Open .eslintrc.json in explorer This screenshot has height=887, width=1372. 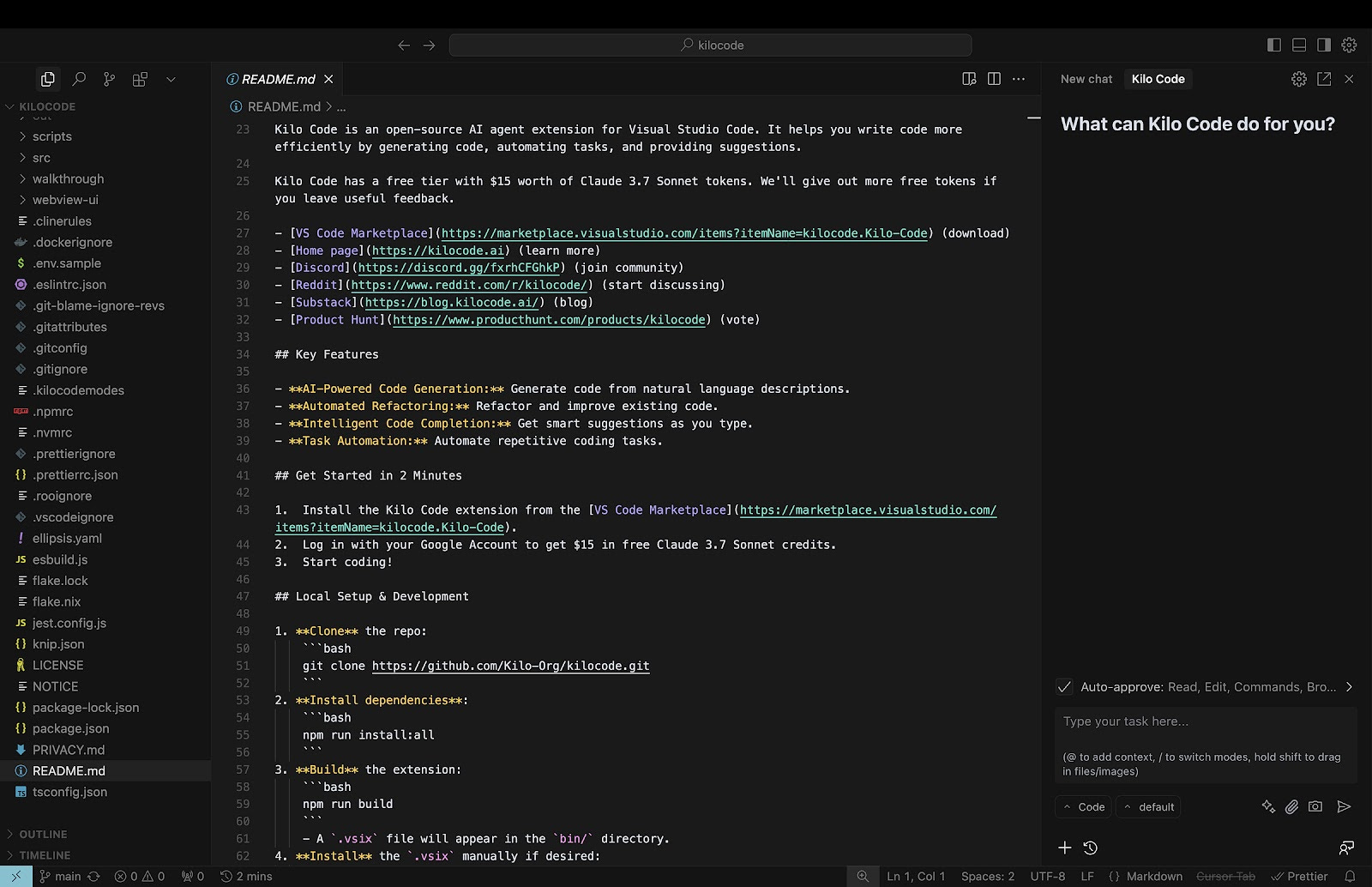105,285
